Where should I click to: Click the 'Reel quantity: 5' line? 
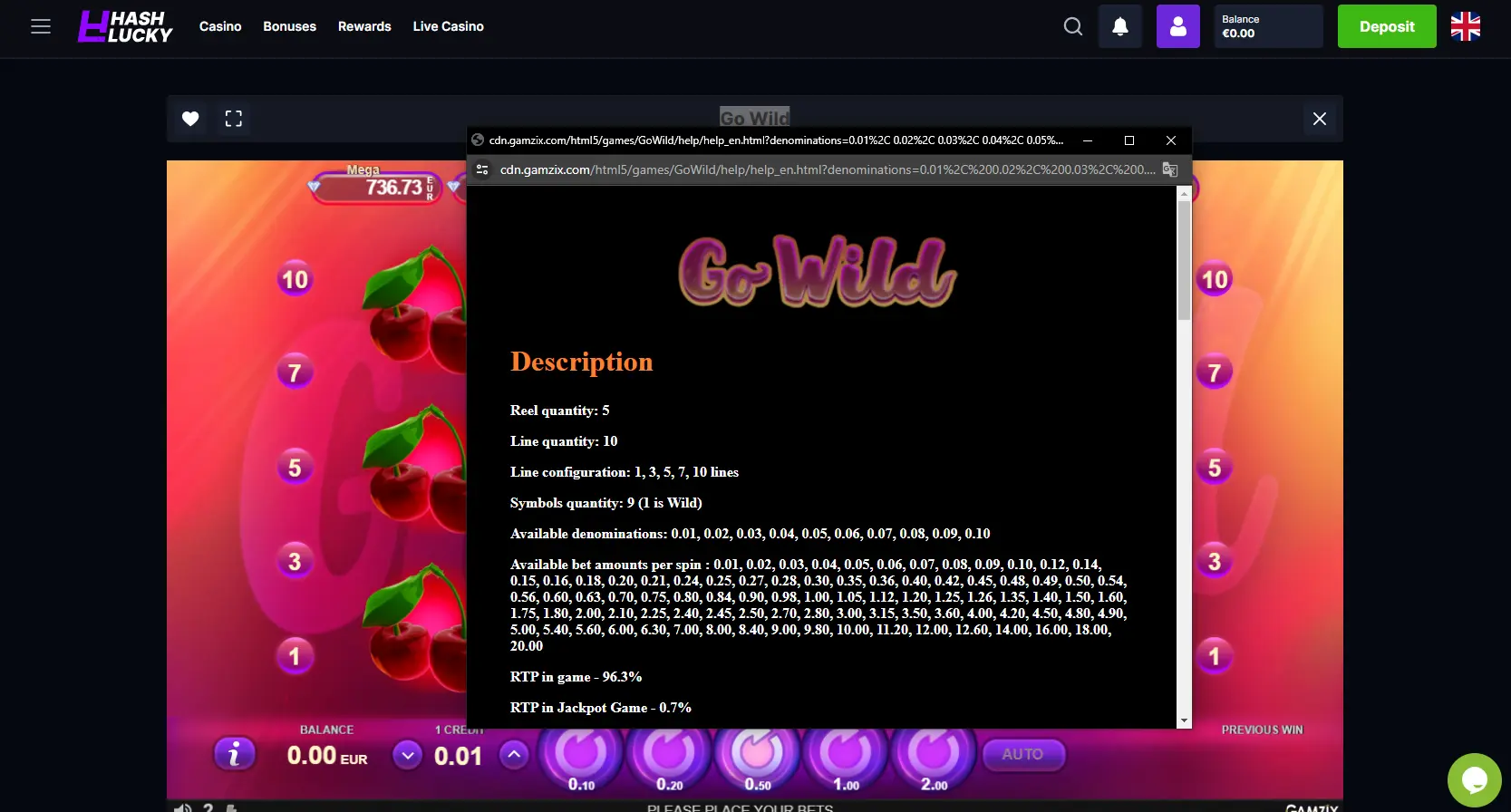(x=560, y=411)
